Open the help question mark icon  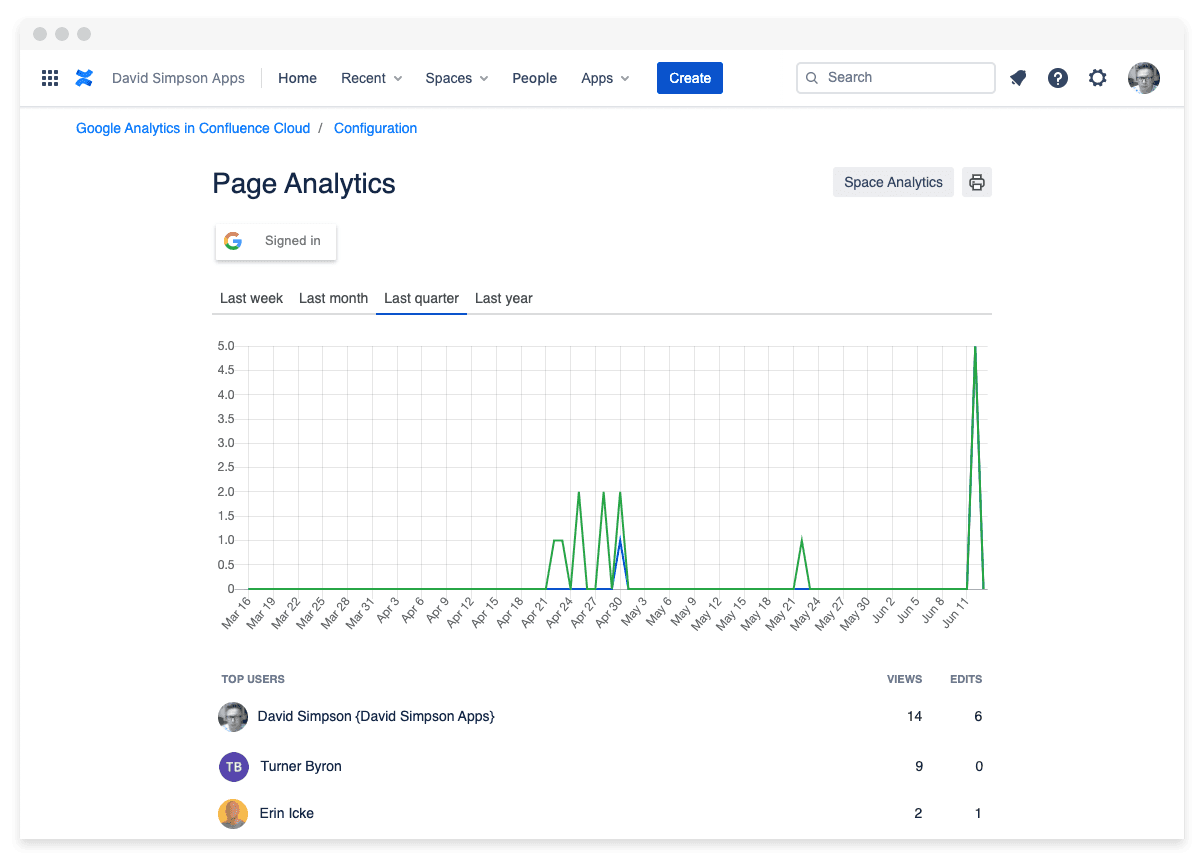point(1058,78)
